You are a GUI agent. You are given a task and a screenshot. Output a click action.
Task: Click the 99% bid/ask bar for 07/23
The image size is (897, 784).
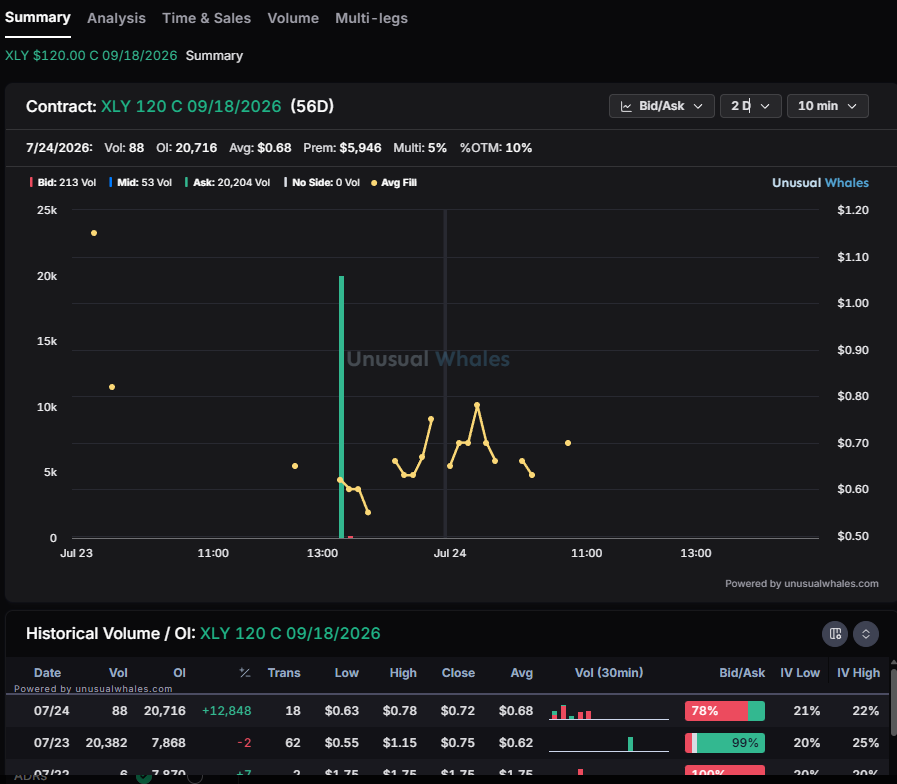coord(725,743)
